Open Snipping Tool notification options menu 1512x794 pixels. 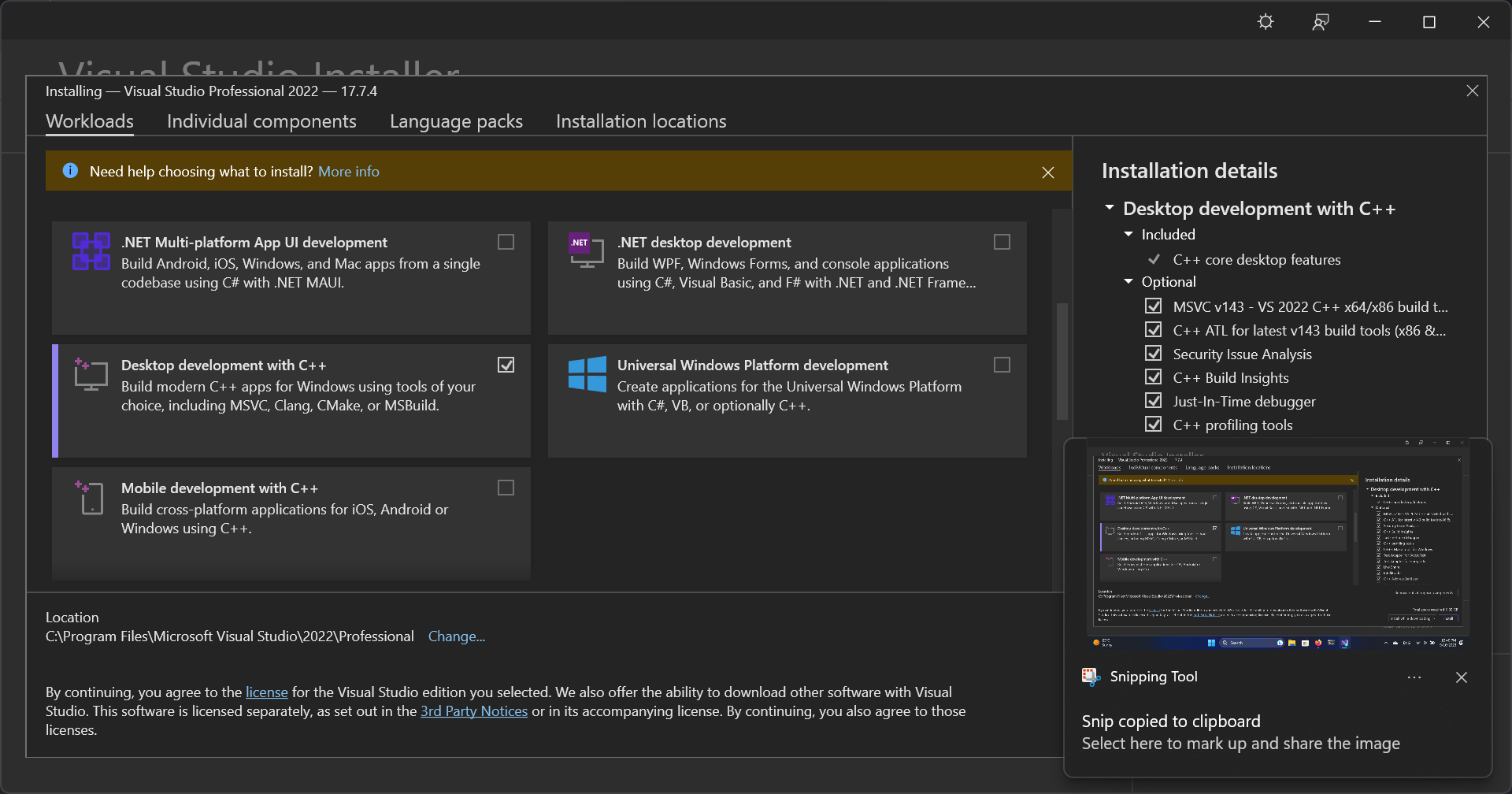point(1414,677)
